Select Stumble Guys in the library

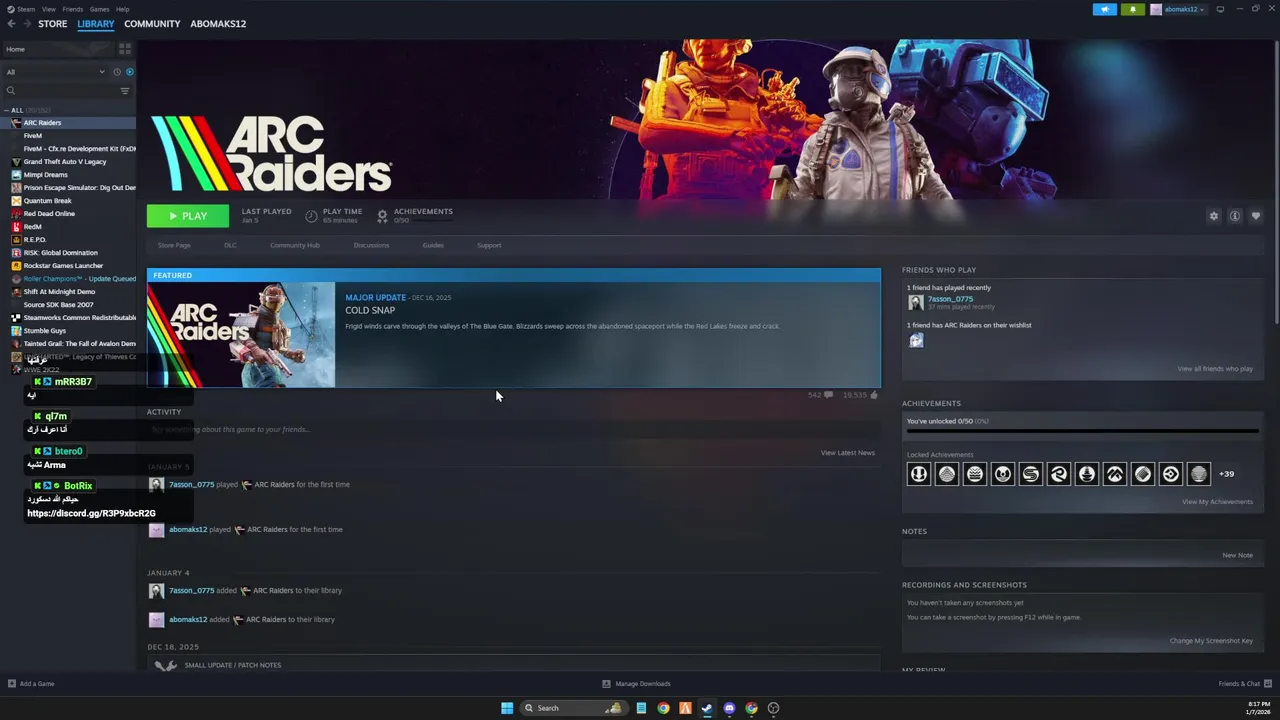coord(45,331)
